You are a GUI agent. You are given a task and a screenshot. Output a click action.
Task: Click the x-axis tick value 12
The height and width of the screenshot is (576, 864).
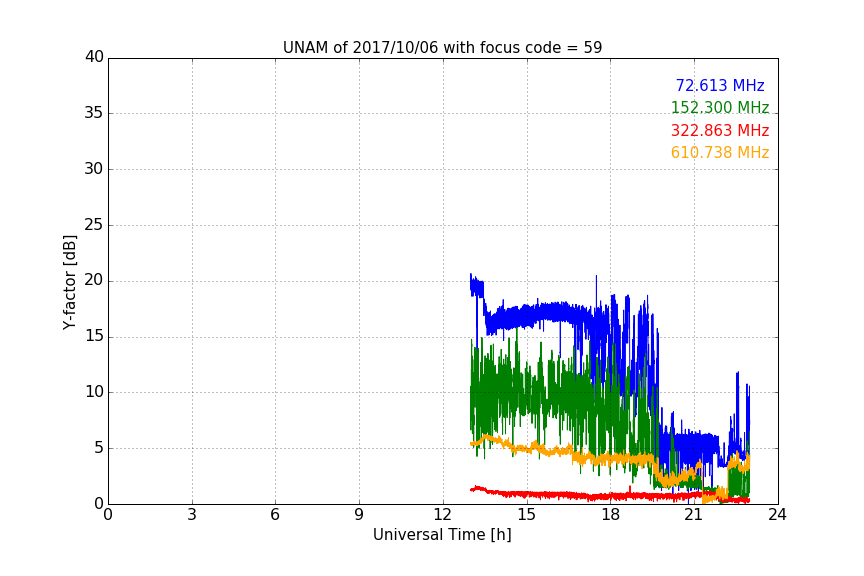pos(443,515)
